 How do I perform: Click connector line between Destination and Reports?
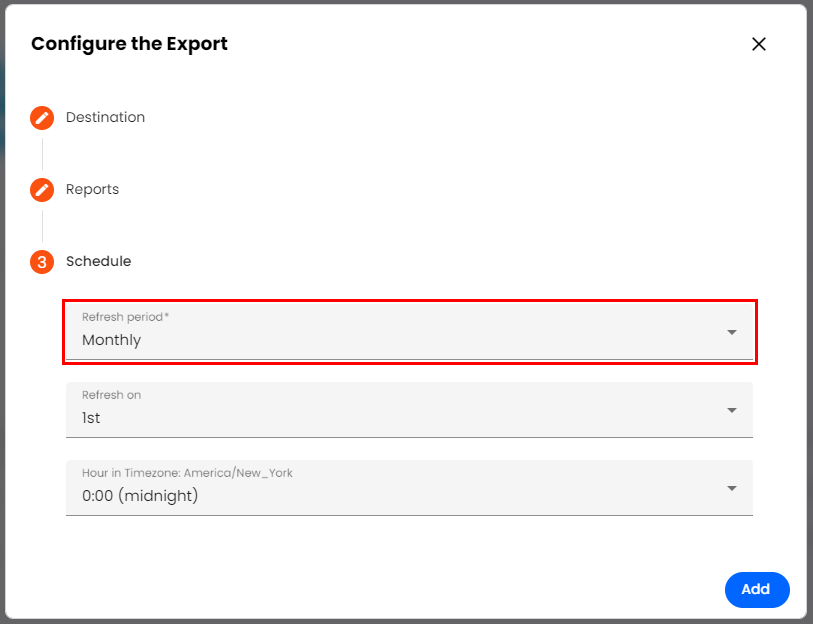tap(42, 154)
